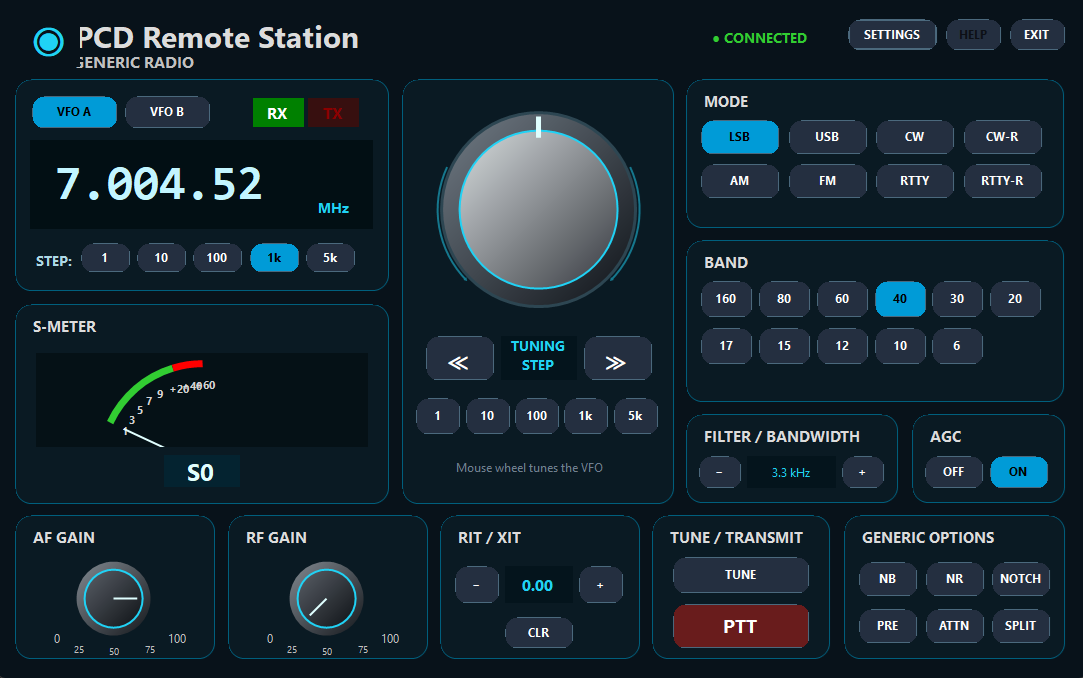
Task: Toggle the NOTCH filter
Action: 1021,579
